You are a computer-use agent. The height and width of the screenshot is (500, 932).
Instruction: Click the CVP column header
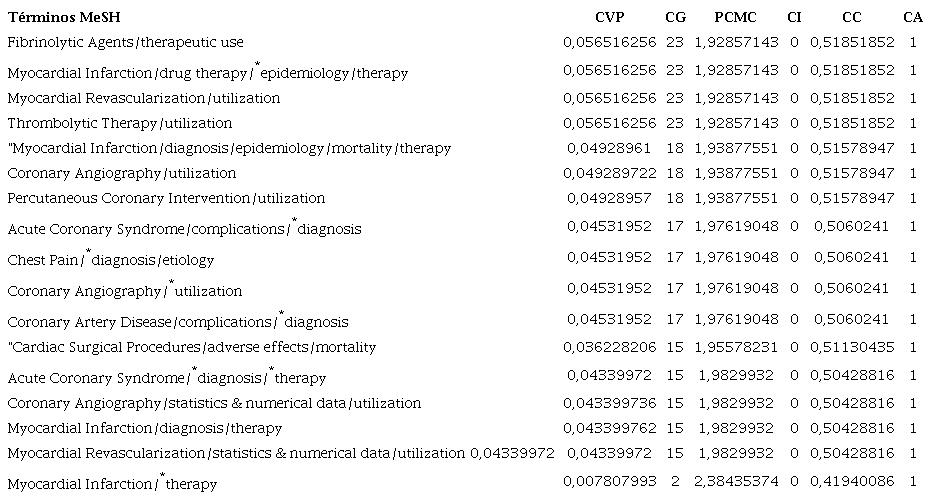click(x=609, y=18)
